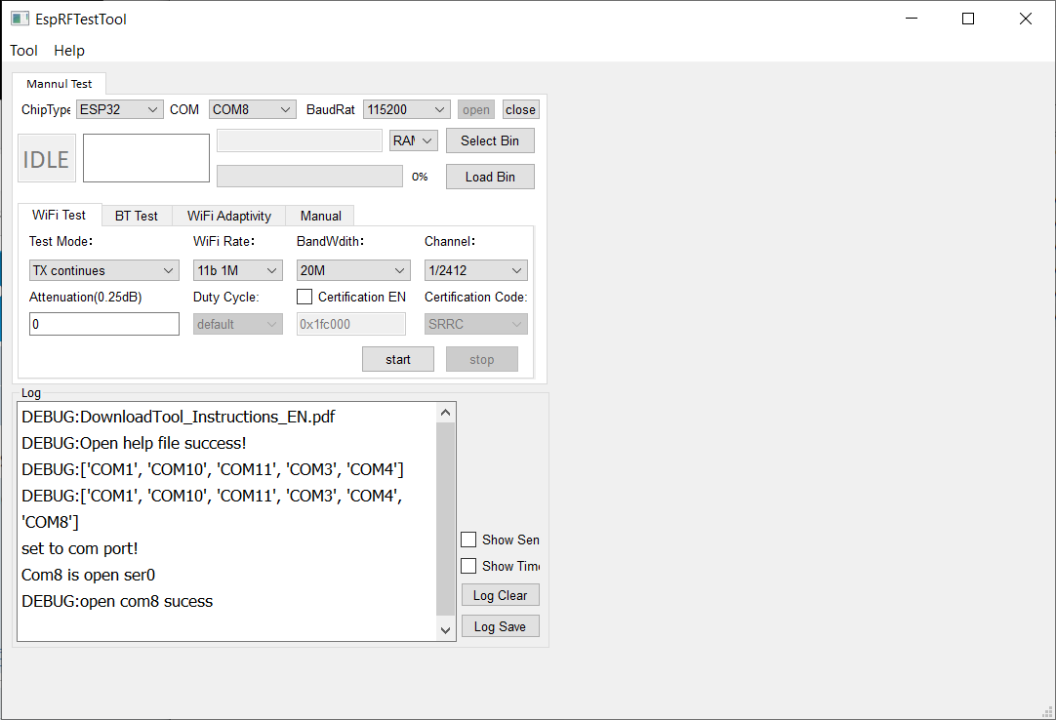Expand the BandWdith 20M dropdown
The image size is (1056, 720).
click(x=354, y=270)
